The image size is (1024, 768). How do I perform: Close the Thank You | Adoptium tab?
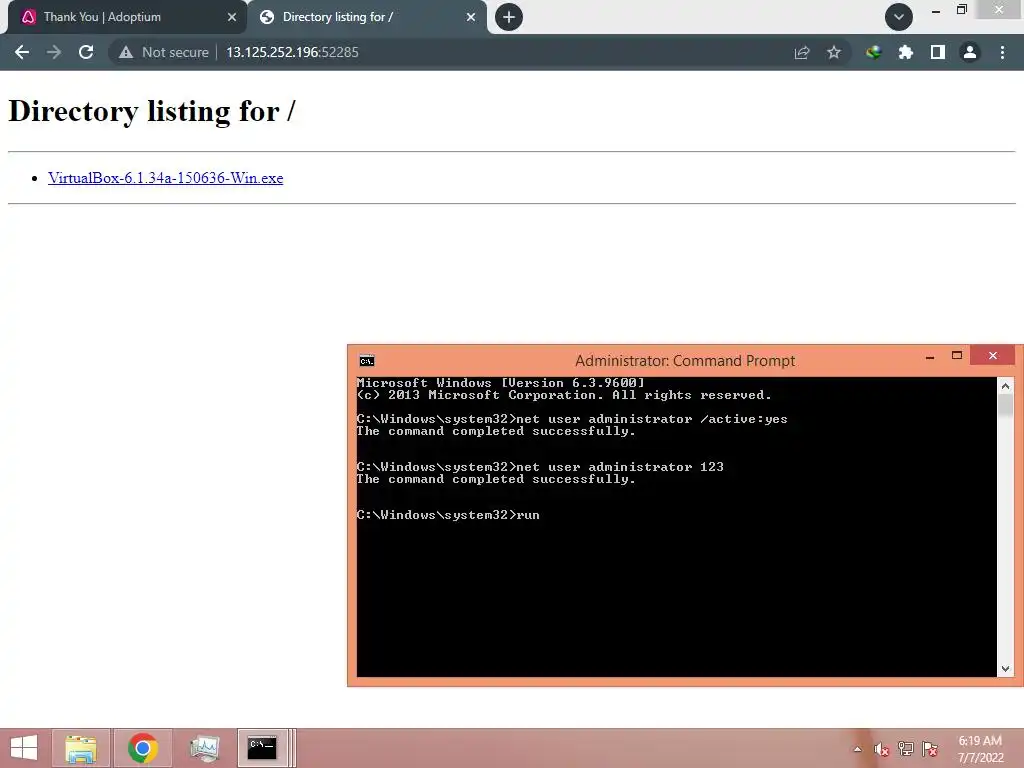tap(232, 17)
